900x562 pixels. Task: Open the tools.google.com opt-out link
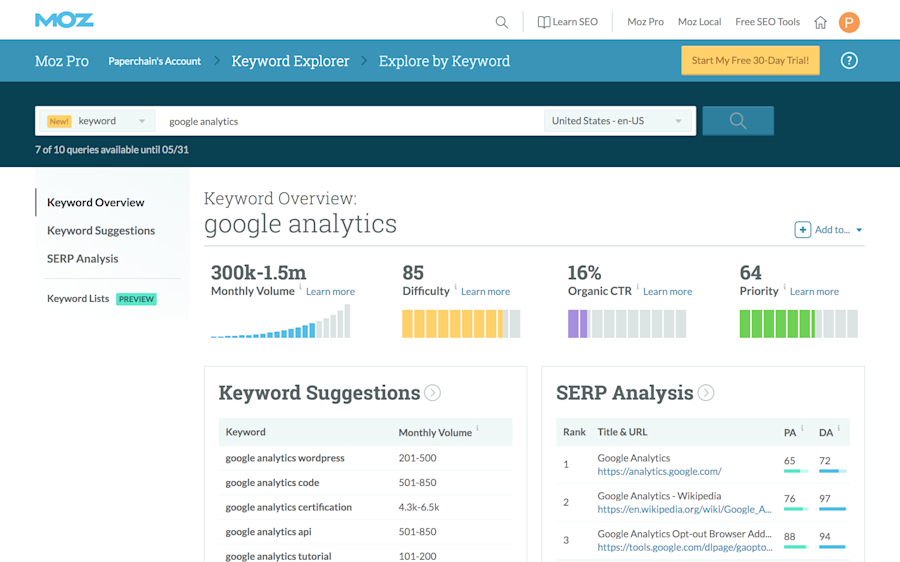pyautogui.click(x=685, y=547)
